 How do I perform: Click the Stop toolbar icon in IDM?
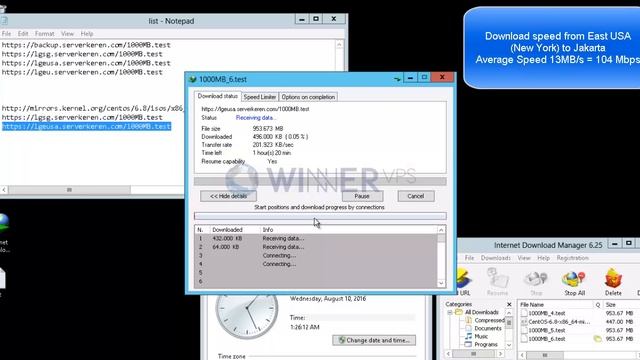click(x=536, y=283)
